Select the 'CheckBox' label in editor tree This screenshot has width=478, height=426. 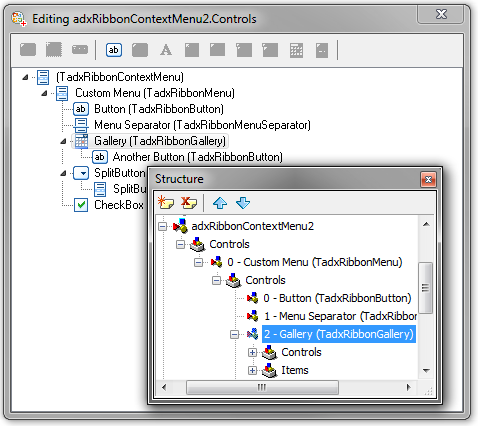(x=119, y=205)
